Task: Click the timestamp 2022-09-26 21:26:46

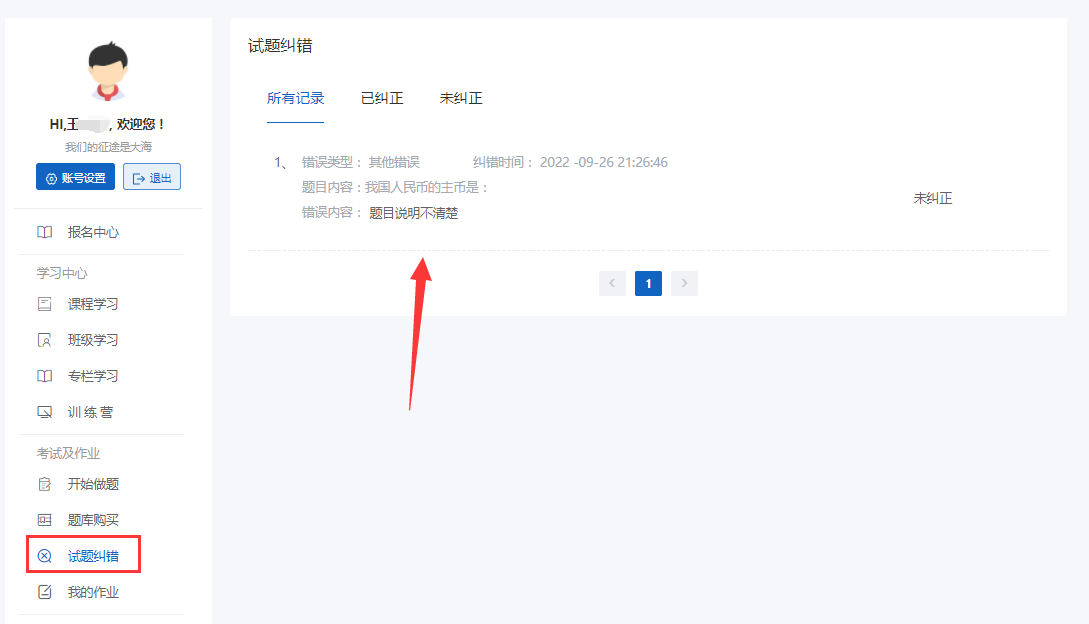Action: pos(604,163)
